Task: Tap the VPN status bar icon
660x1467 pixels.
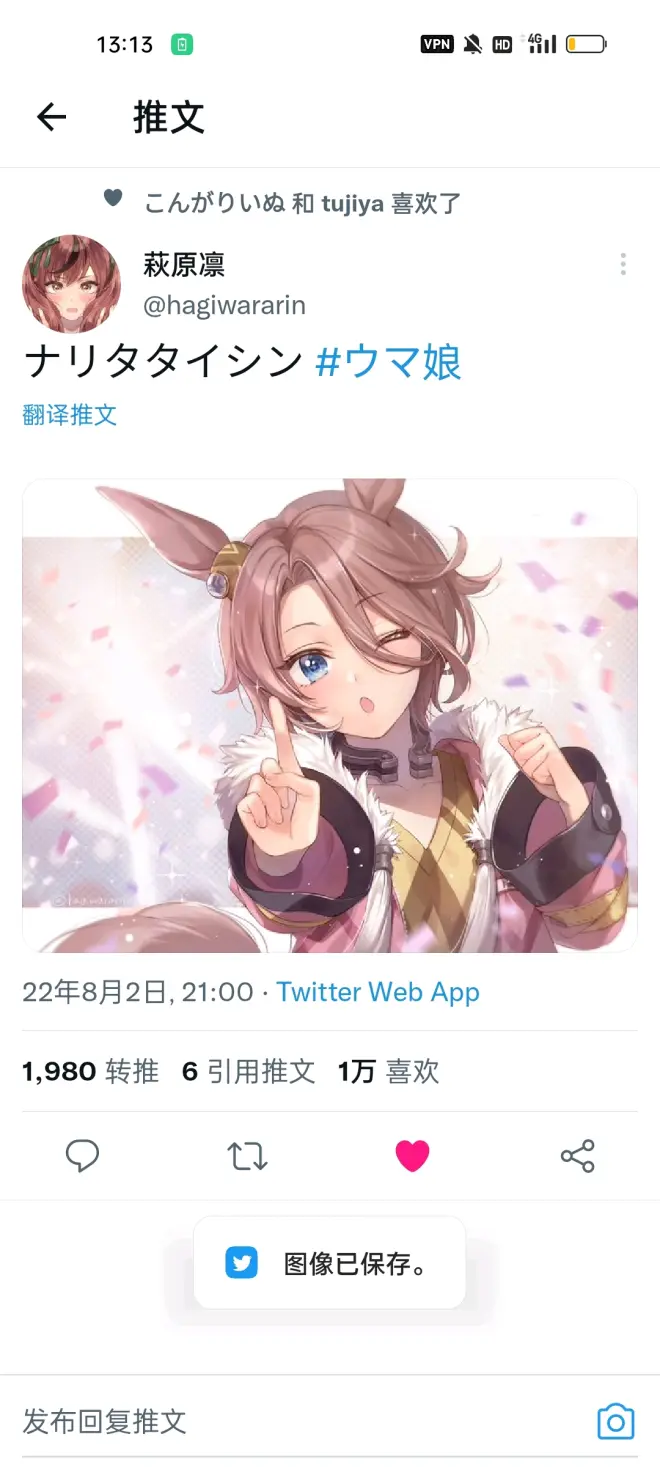Action: coord(437,44)
